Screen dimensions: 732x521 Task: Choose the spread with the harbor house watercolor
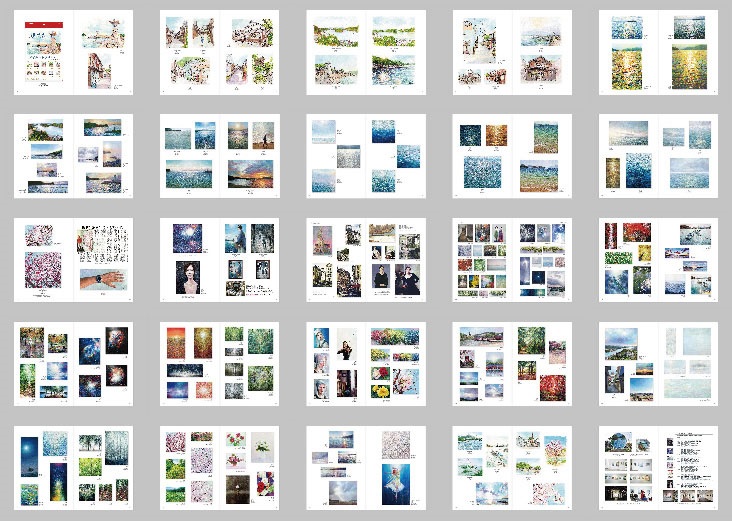(x=512, y=52)
